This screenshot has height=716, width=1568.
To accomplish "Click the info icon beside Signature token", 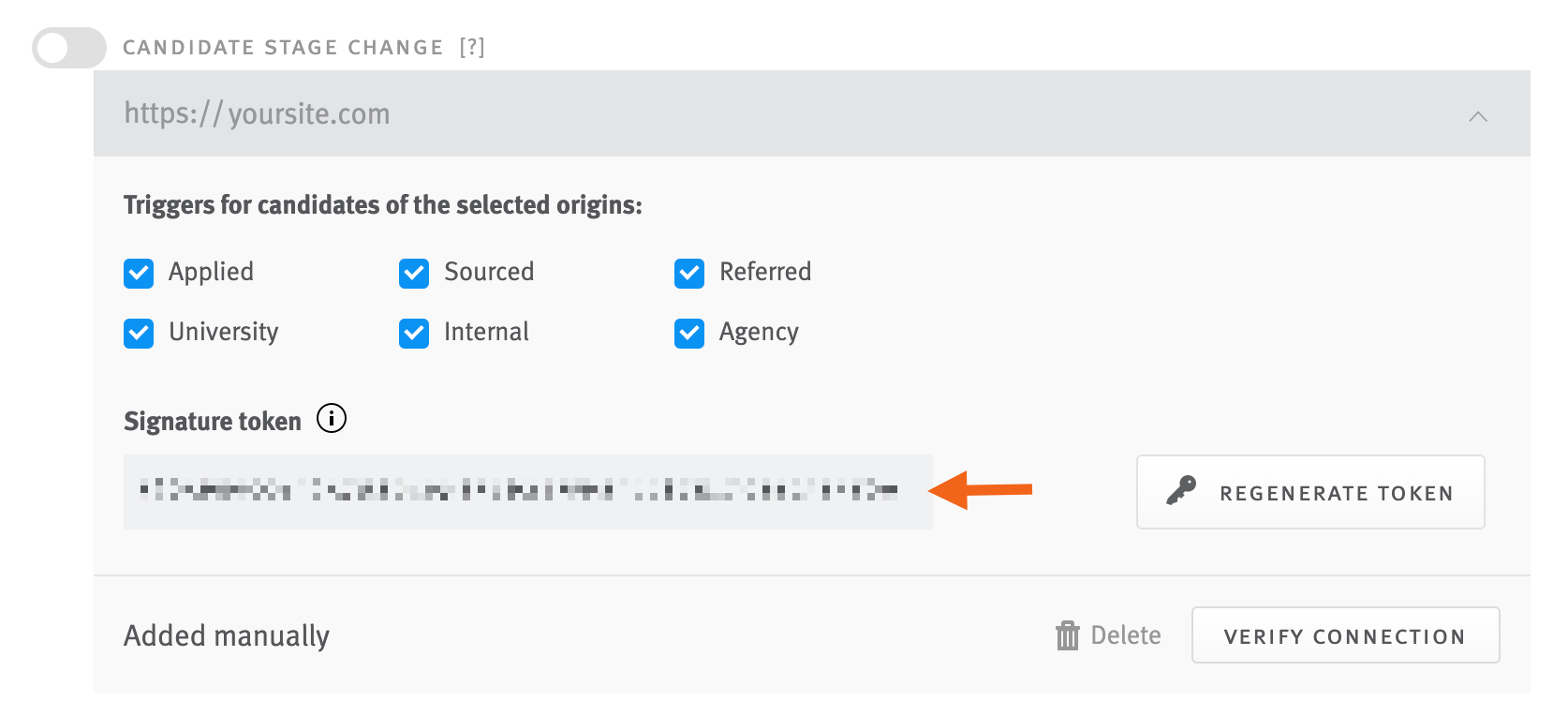I will [332, 419].
